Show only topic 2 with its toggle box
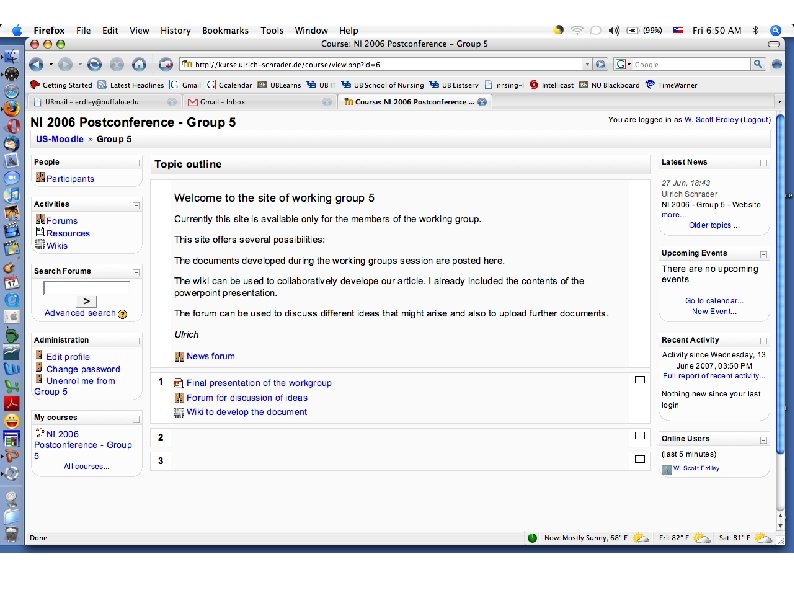This screenshot has width=794, height=595. click(640, 435)
